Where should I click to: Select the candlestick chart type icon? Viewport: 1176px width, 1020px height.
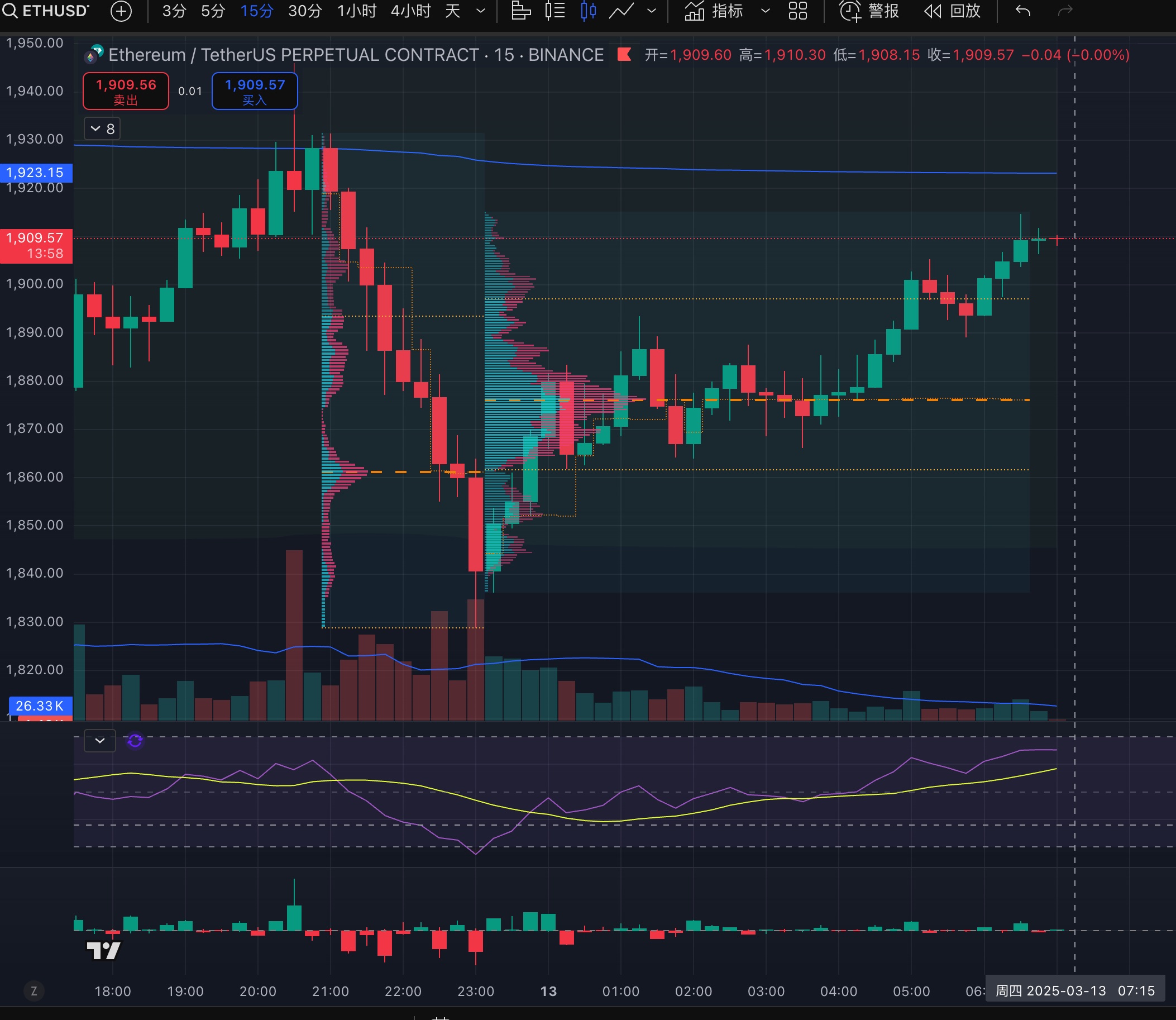589,11
